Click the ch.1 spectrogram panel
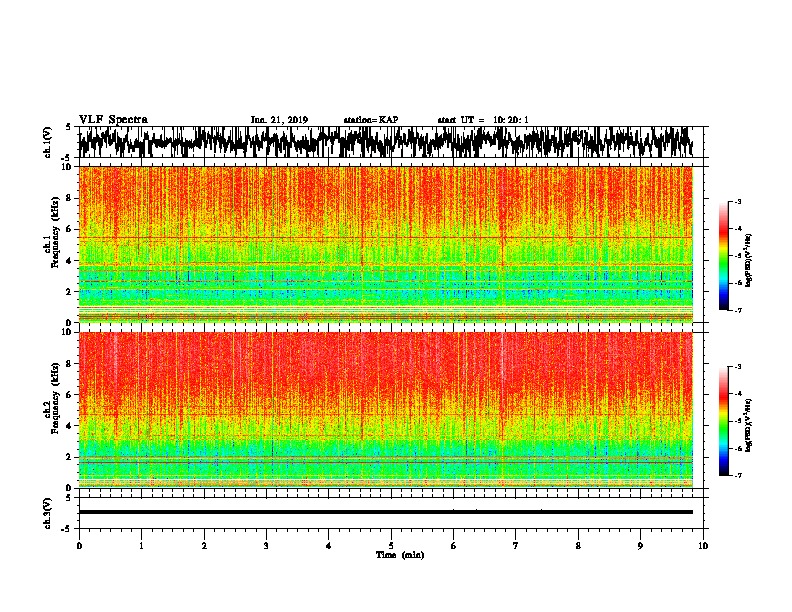Image resolution: width=792 pixels, height=612 pixels. [386, 244]
